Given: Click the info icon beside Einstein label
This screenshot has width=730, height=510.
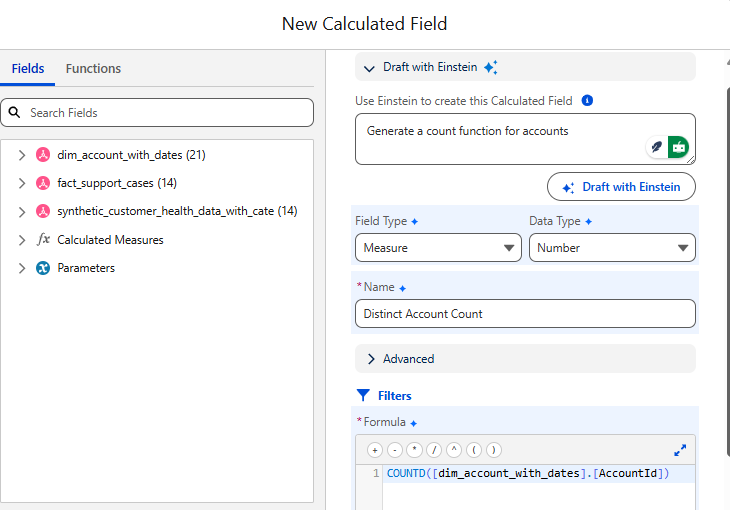Looking at the screenshot, I should click(588, 101).
